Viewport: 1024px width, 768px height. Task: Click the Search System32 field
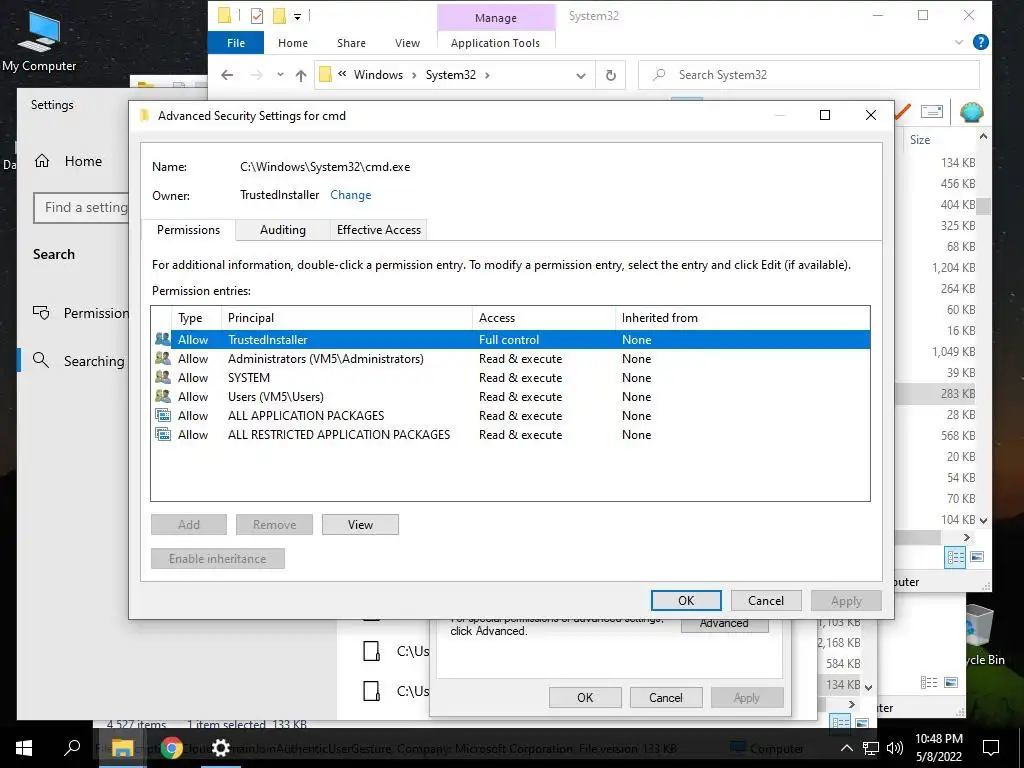click(809, 75)
